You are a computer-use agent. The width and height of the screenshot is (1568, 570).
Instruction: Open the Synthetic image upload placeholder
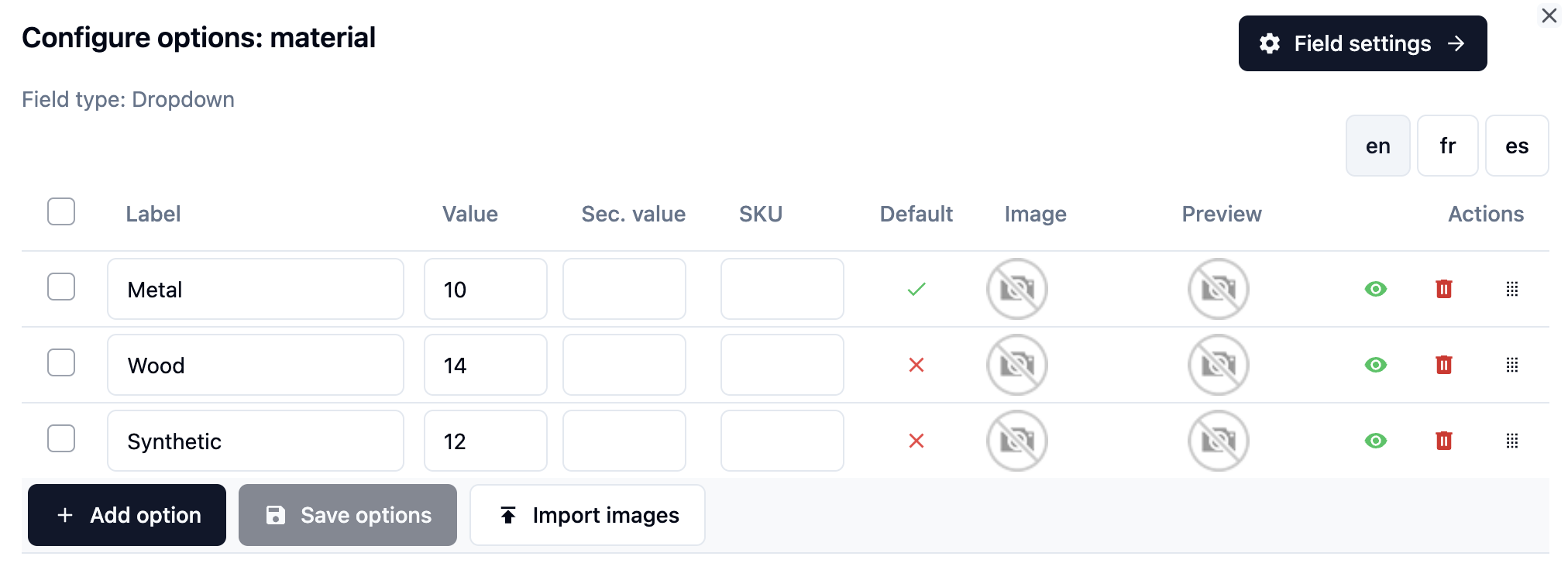click(x=1017, y=440)
